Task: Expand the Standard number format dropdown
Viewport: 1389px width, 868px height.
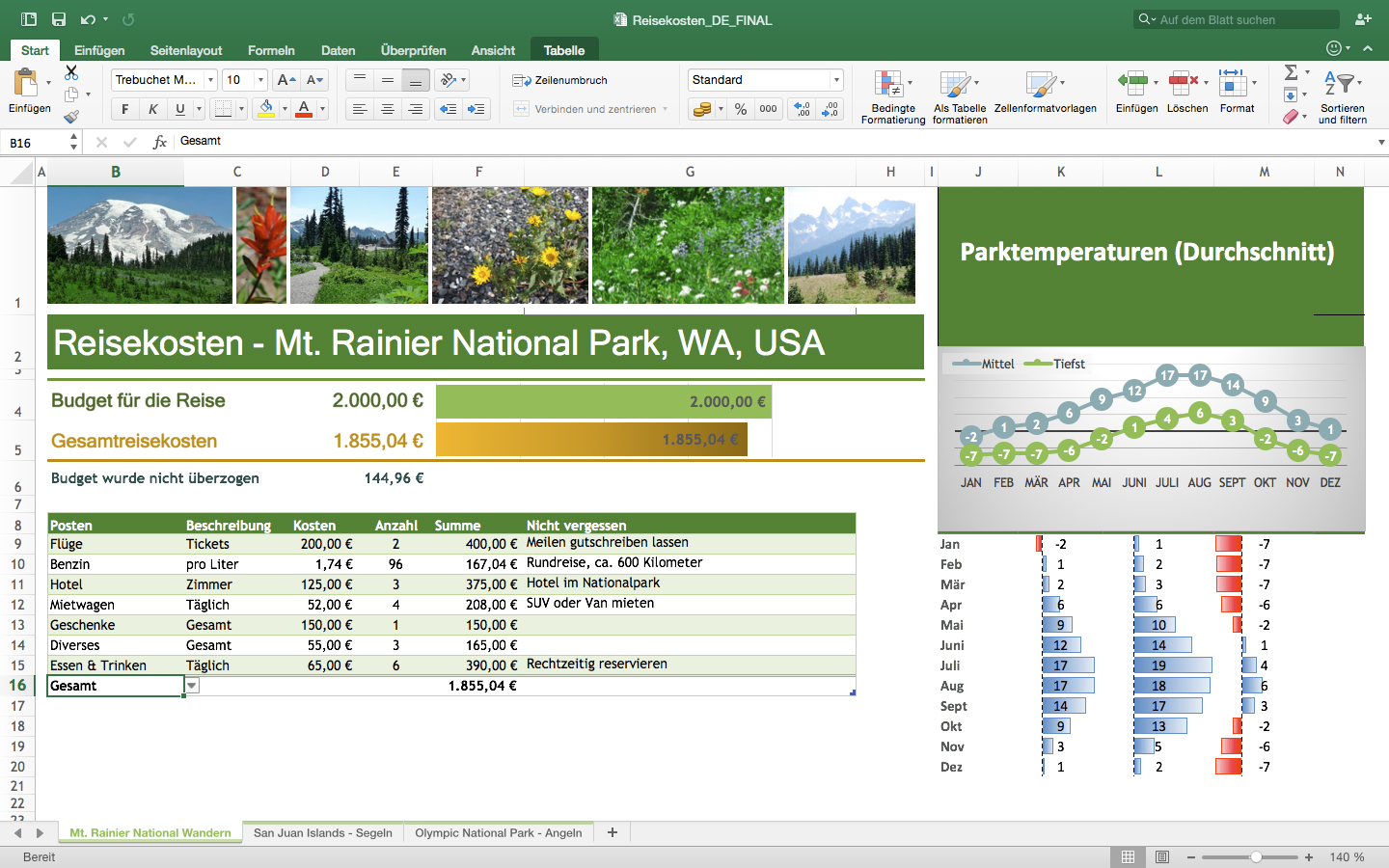Action: pos(836,80)
